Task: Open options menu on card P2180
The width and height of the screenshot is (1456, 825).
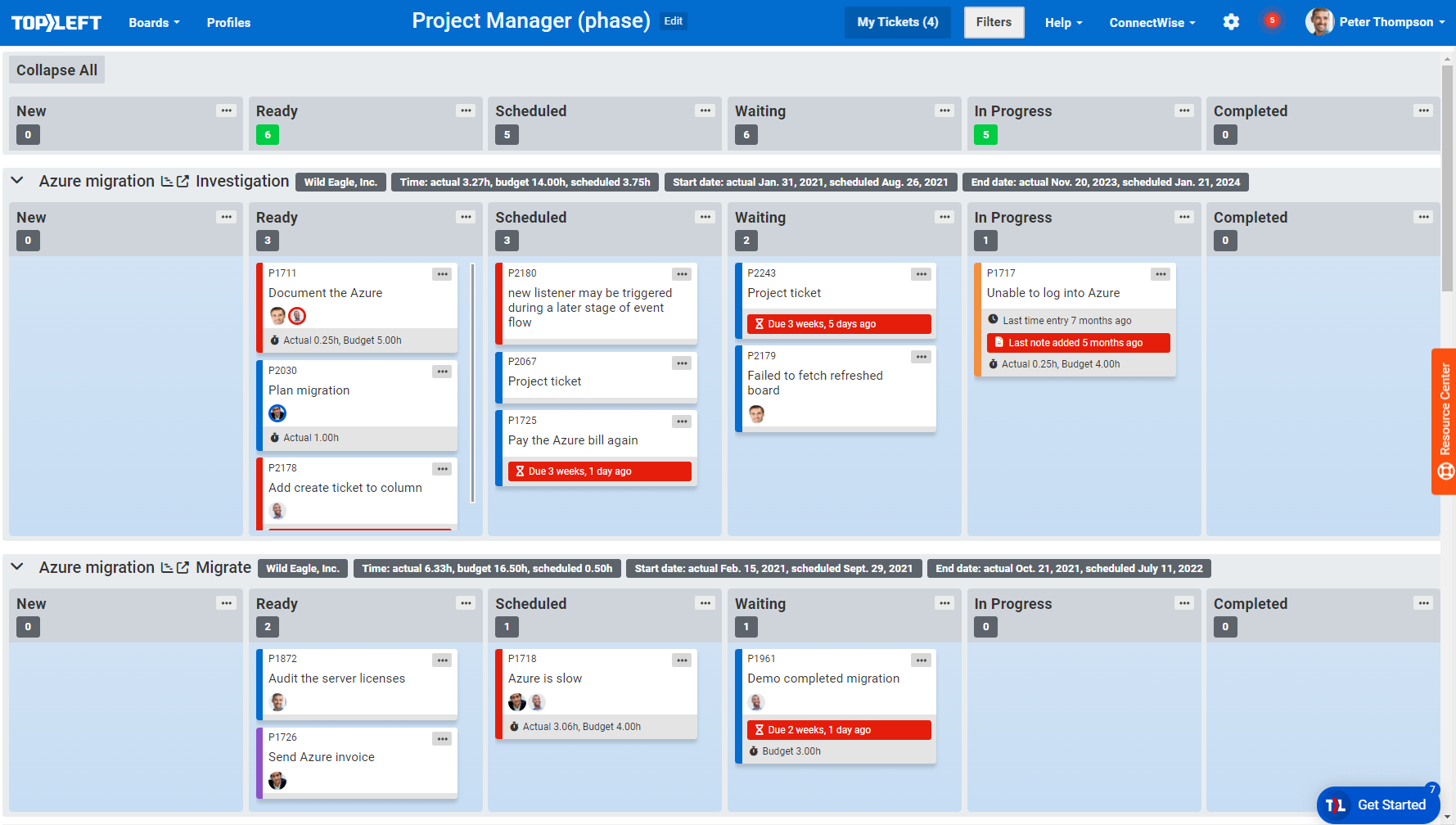Action: (x=682, y=274)
